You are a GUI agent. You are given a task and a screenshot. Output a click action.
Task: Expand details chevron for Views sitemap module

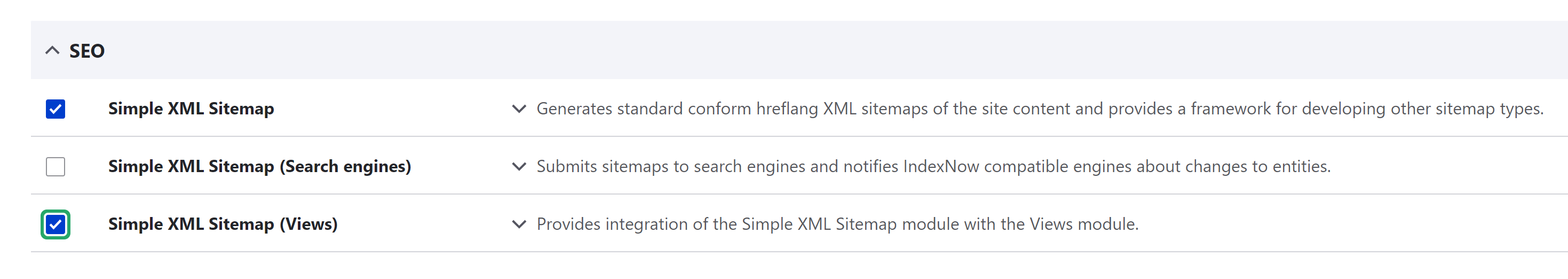pos(519,224)
